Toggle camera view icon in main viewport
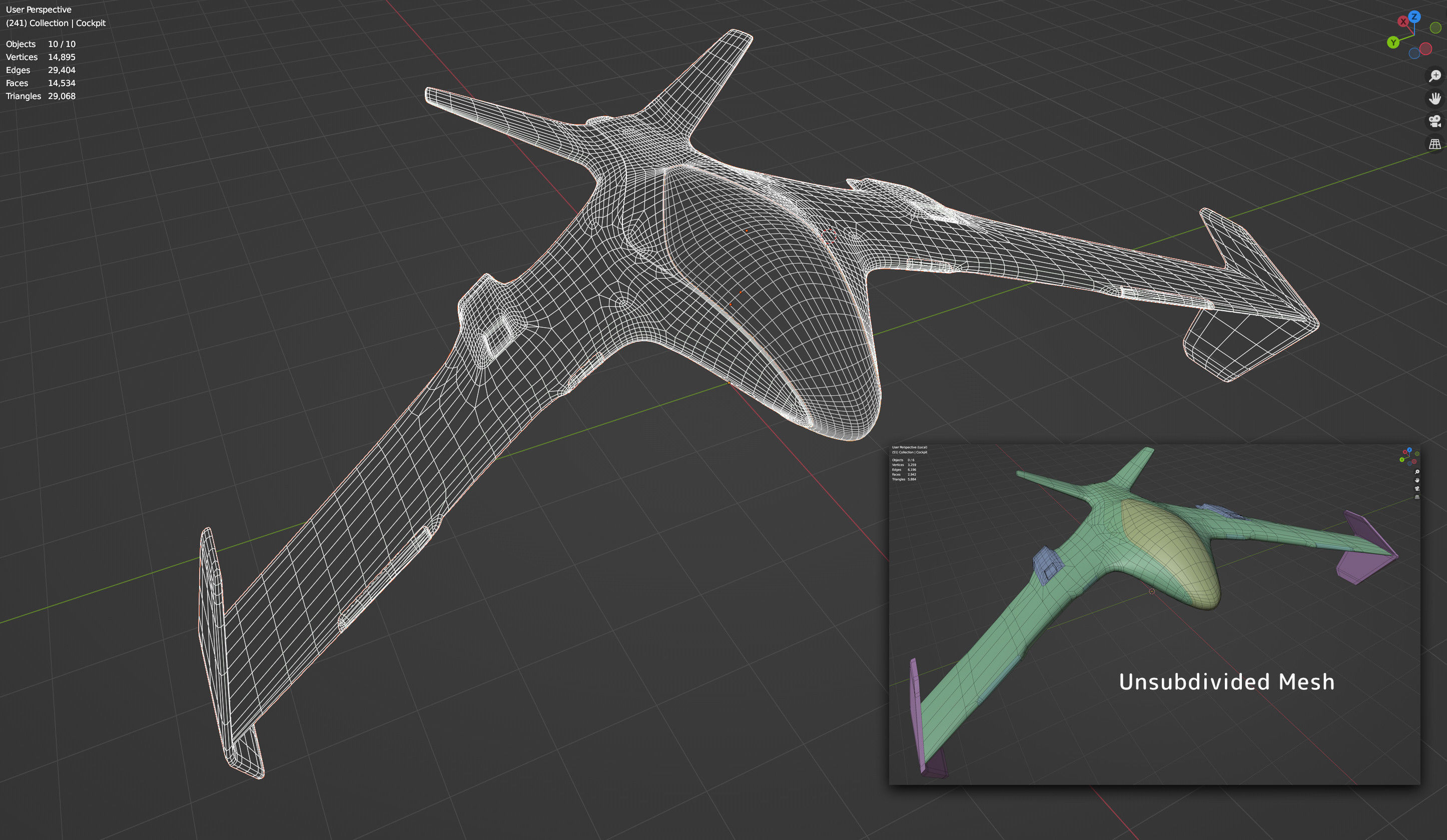 tap(1434, 121)
